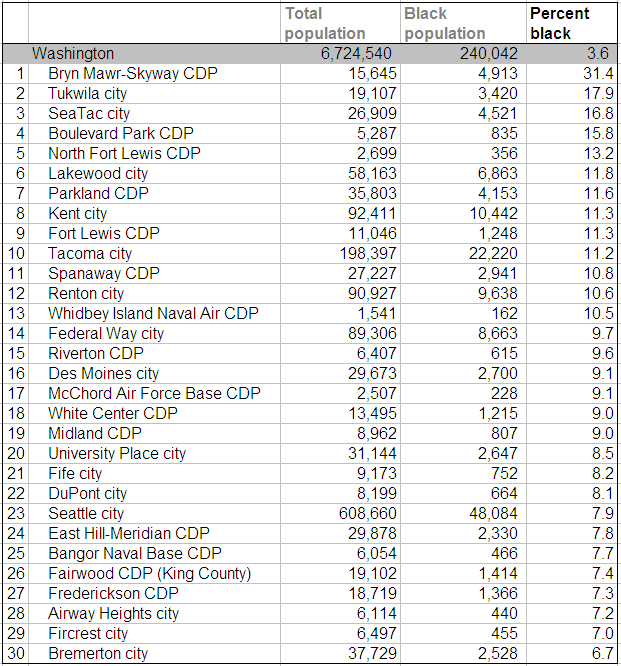Click Seattle total population 608,660
This screenshot has width=621, height=666.
point(368,513)
